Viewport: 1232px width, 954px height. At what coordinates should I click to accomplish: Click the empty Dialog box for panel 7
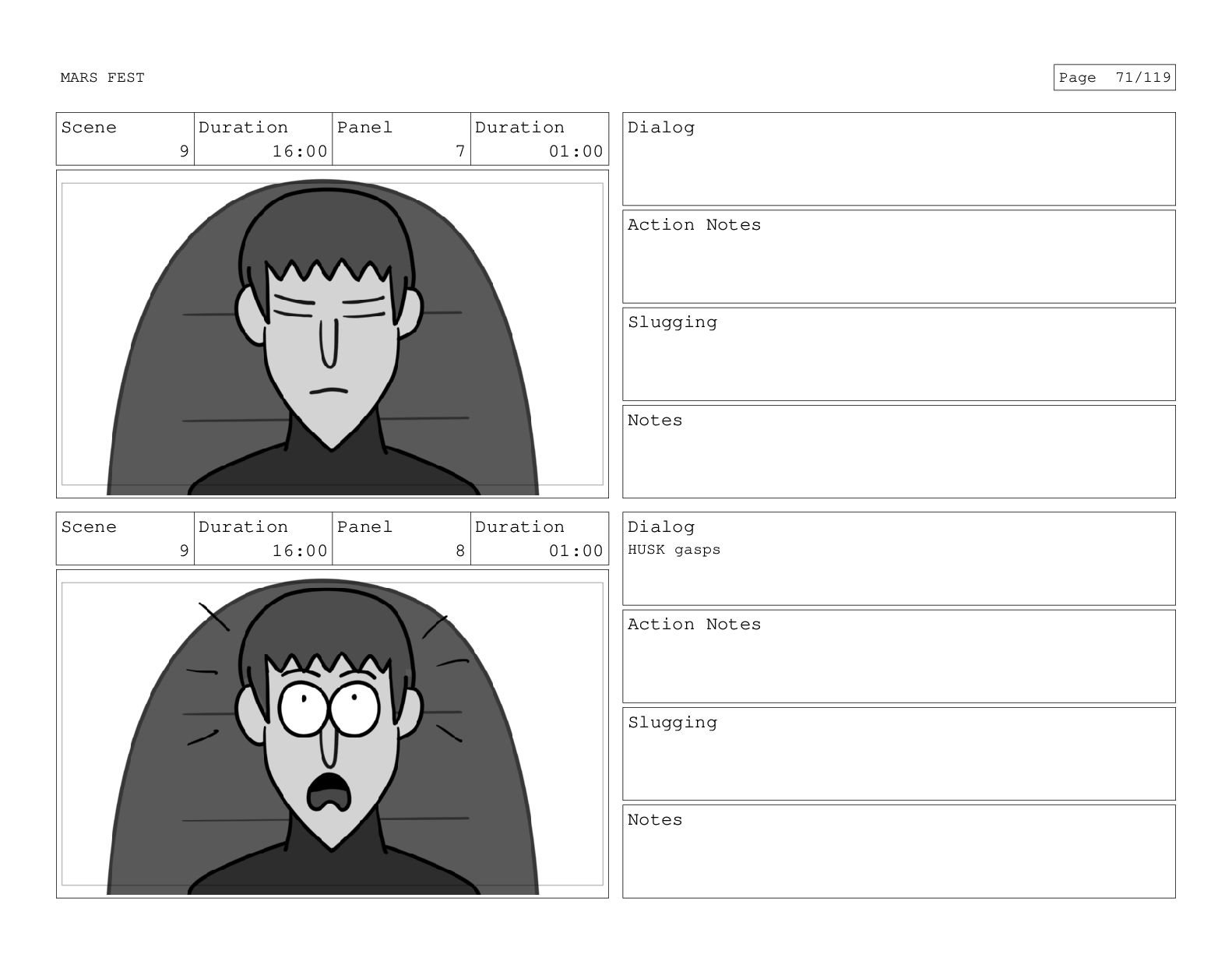(x=899, y=159)
